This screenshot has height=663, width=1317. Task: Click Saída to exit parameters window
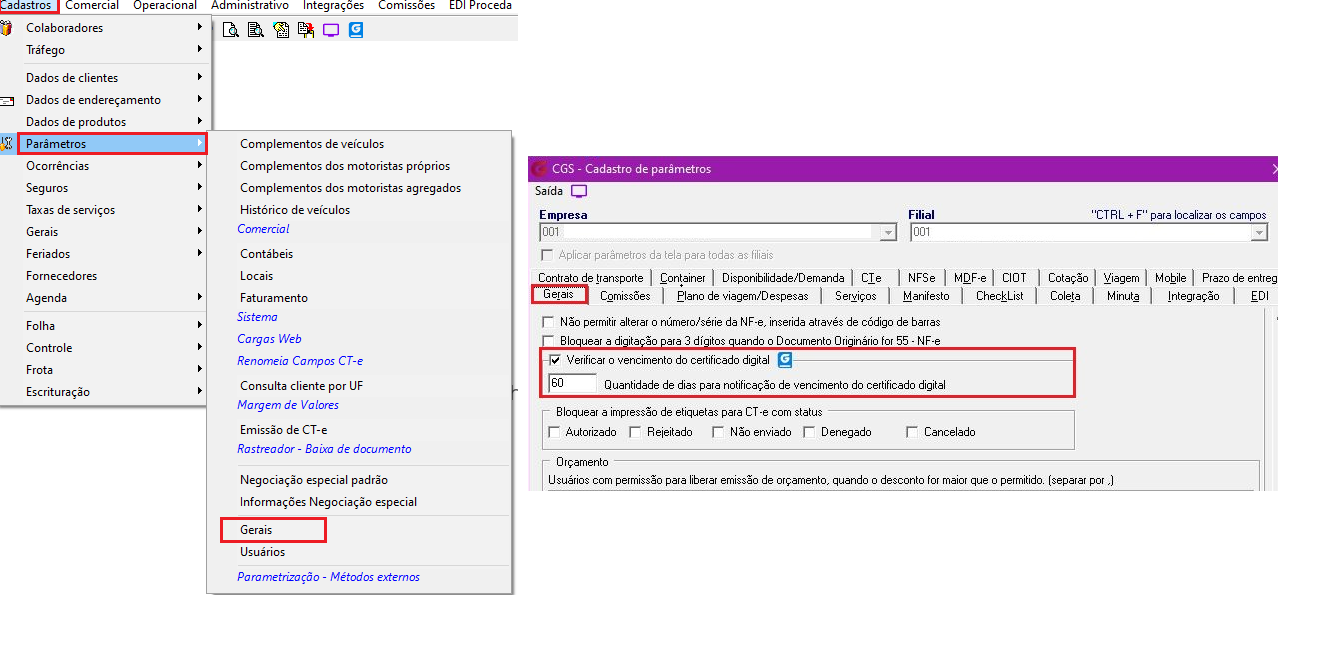click(x=549, y=191)
